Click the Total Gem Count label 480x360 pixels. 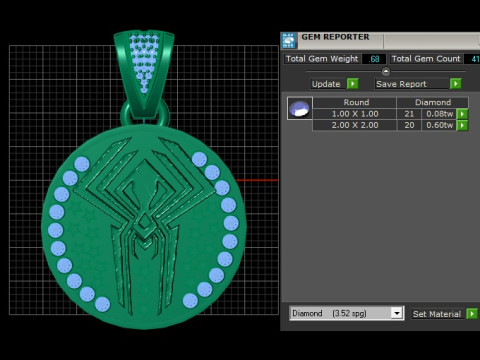tap(426, 59)
